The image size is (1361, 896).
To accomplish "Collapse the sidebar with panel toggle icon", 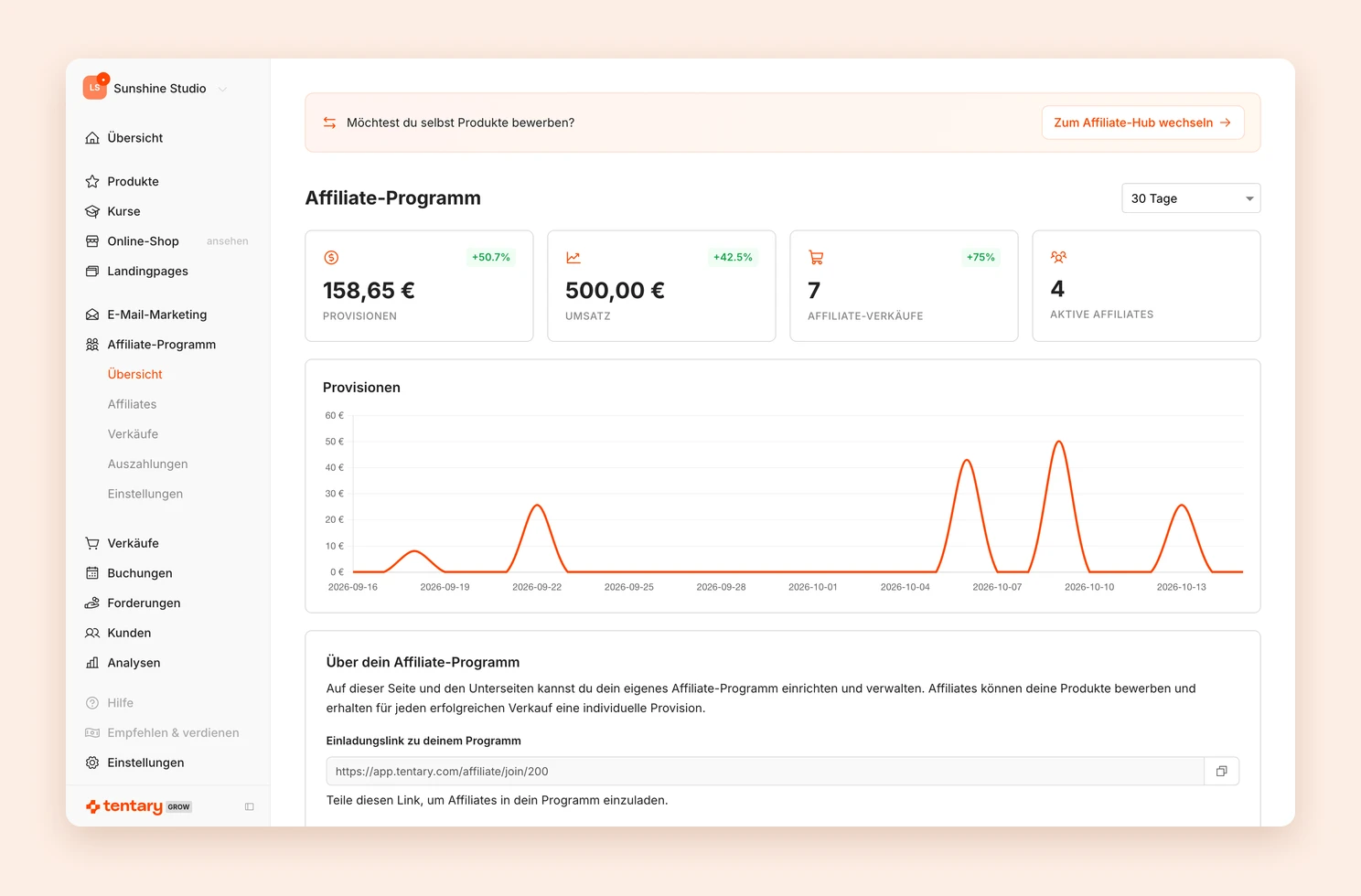I will (249, 806).
